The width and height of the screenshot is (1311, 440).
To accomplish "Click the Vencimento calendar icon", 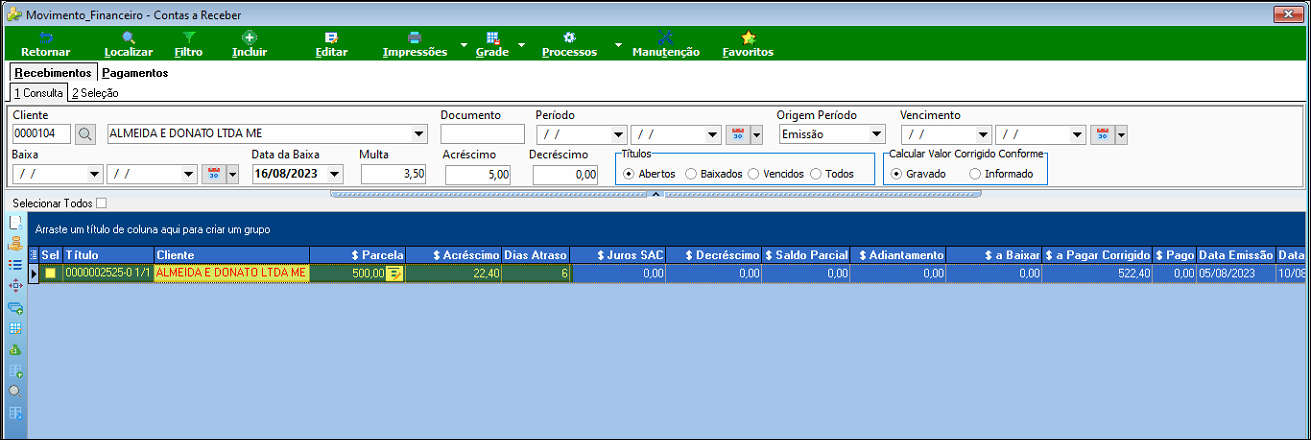I will point(1102,134).
